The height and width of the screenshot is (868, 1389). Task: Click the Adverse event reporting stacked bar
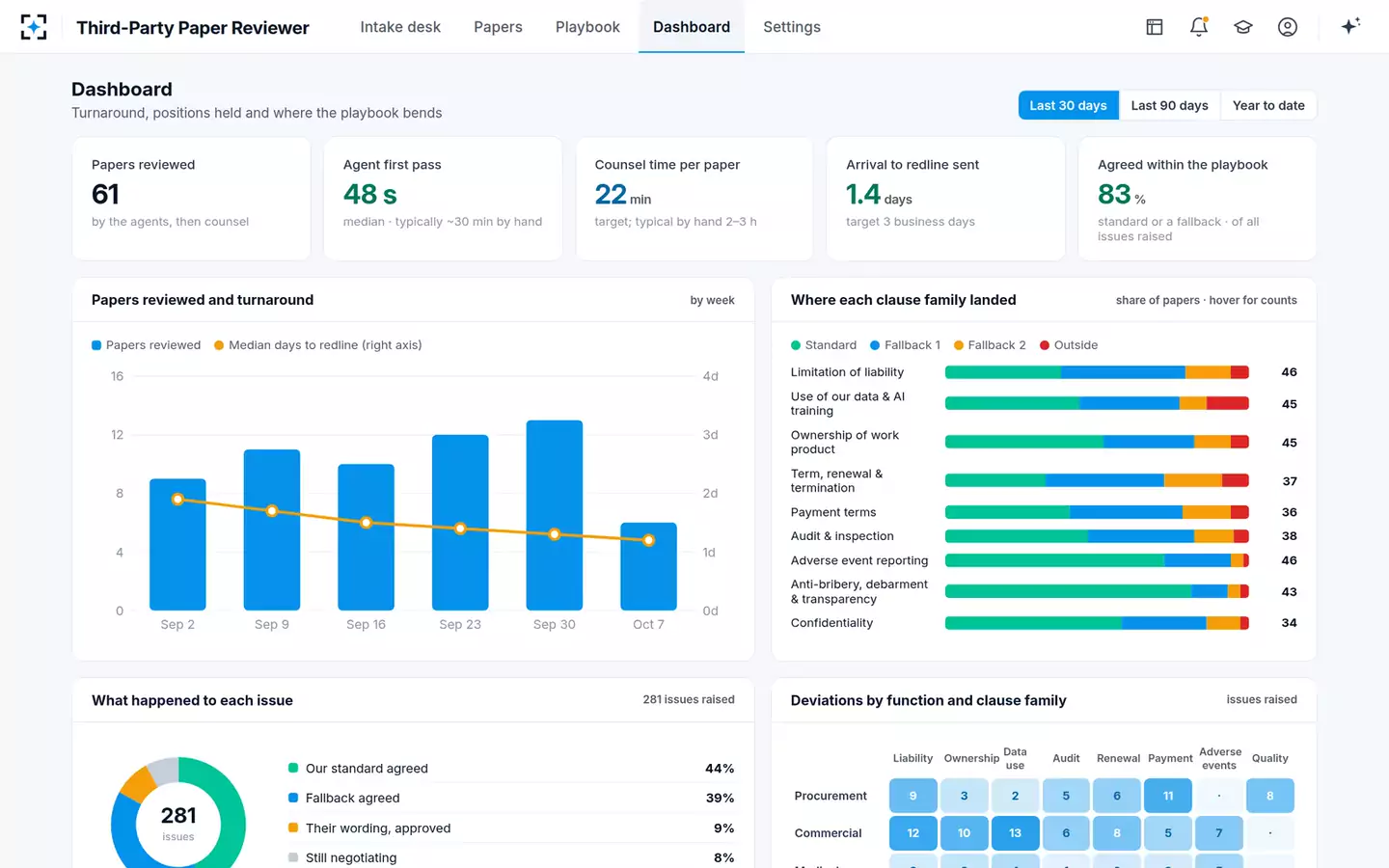[1097, 560]
